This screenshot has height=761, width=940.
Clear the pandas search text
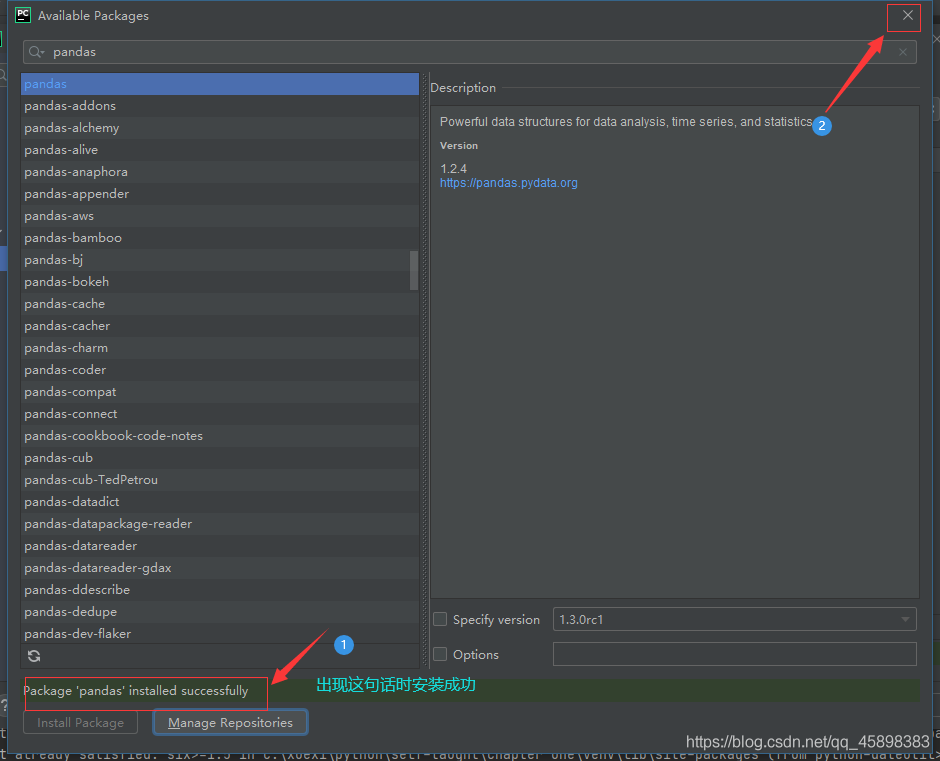pos(903,52)
